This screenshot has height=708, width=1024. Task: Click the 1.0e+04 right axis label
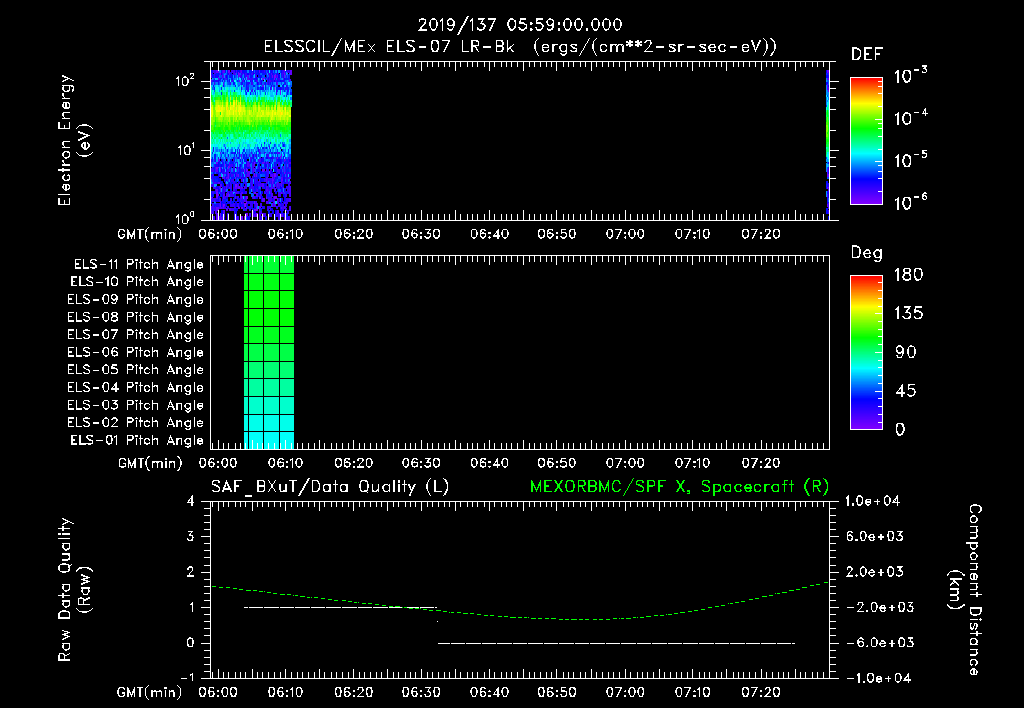(872, 502)
